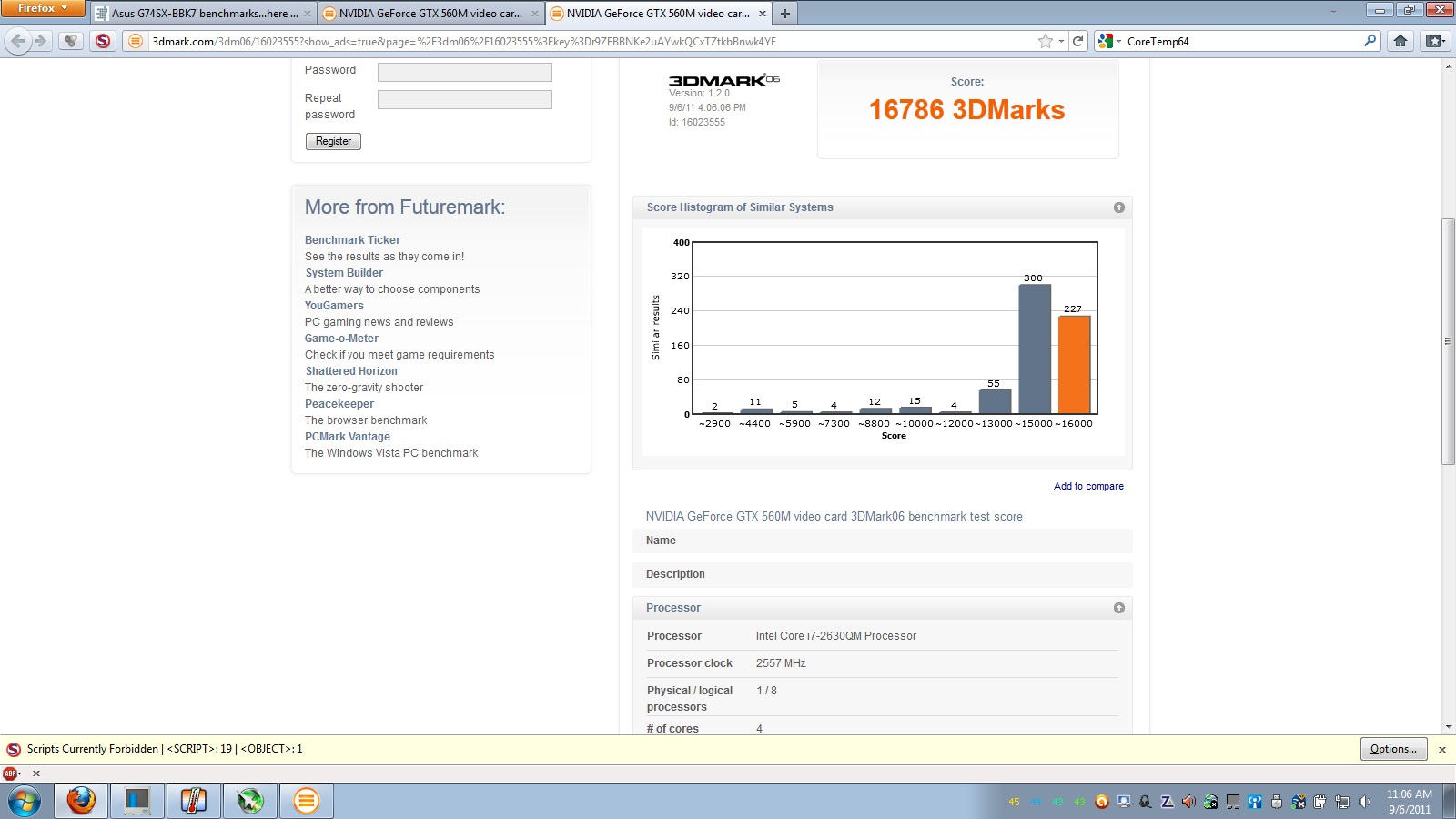Open the system volume speaker tray icon
Image resolution: width=1456 pixels, height=819 pixels.
coord(1363,802)
